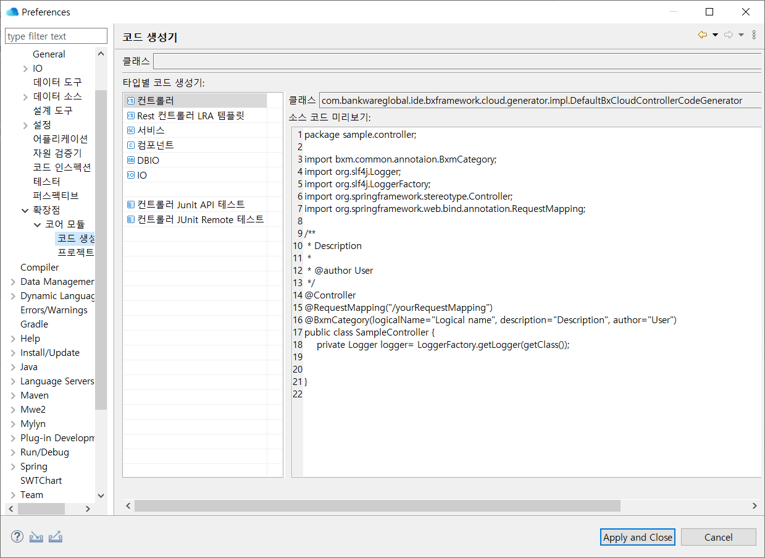Click the top 클래스 input field
765x558 pixels.
pyautogui.click(x=459, y=61)
